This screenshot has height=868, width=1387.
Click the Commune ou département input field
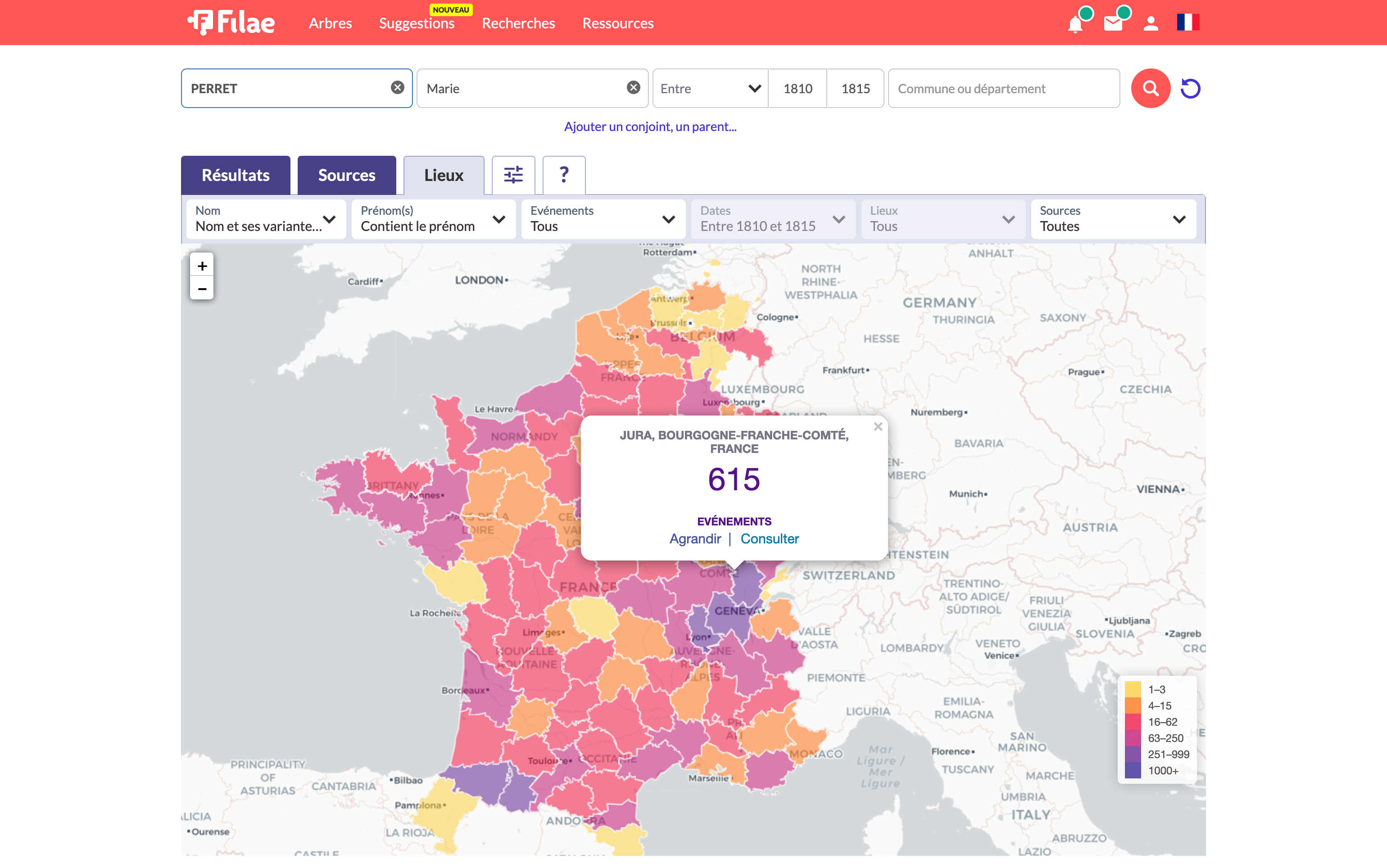tap(1003, 88)
